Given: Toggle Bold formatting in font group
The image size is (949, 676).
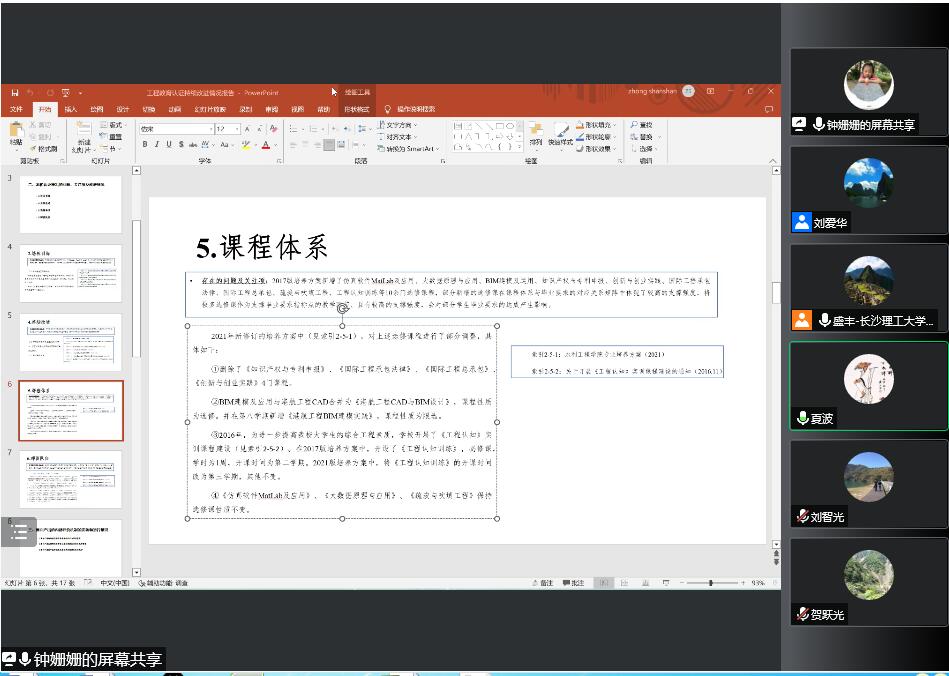Looking at the screenshot, I should 145,144.
